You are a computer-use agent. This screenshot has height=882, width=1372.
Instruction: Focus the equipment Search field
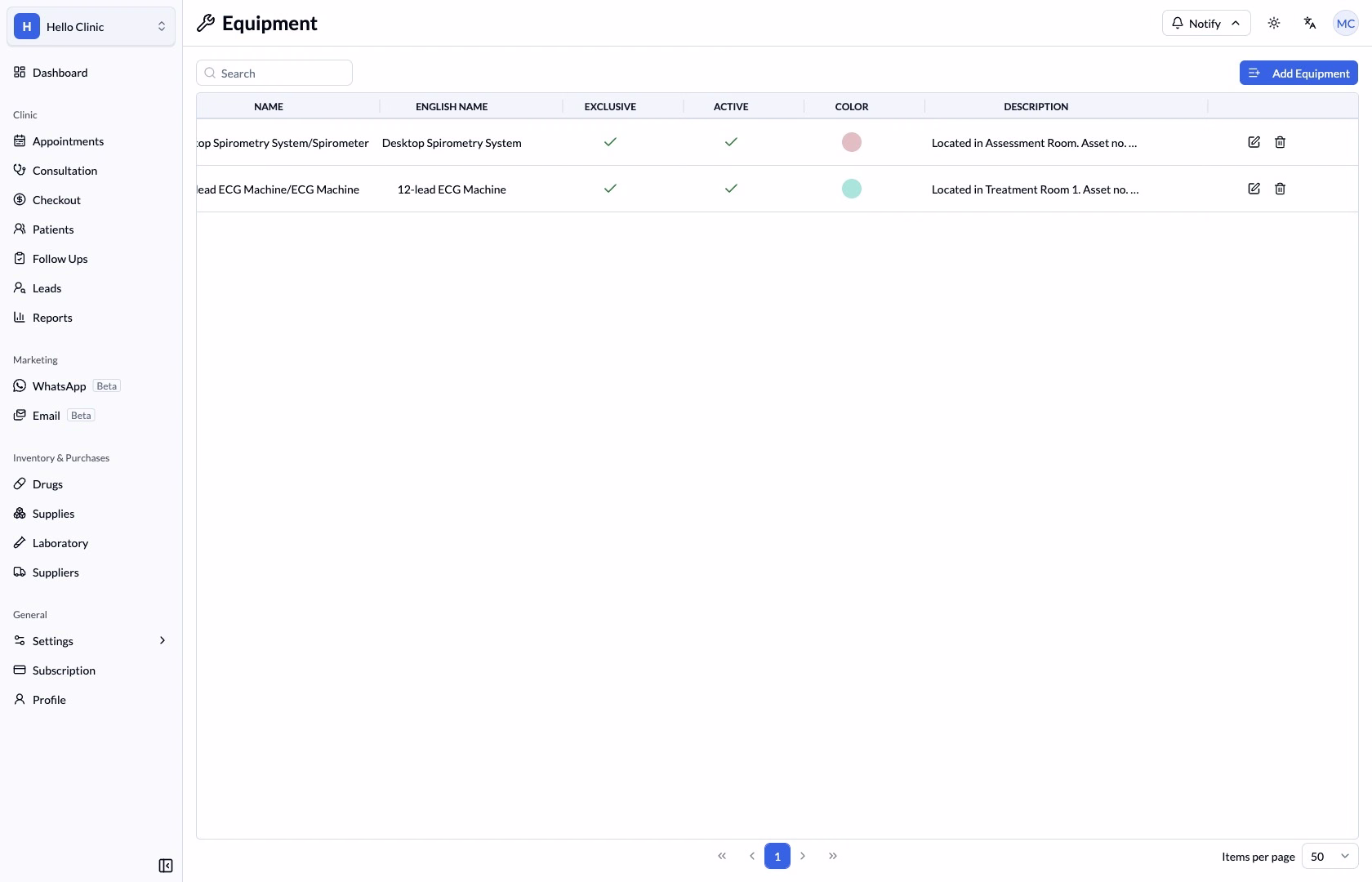(x=274, y=73)
